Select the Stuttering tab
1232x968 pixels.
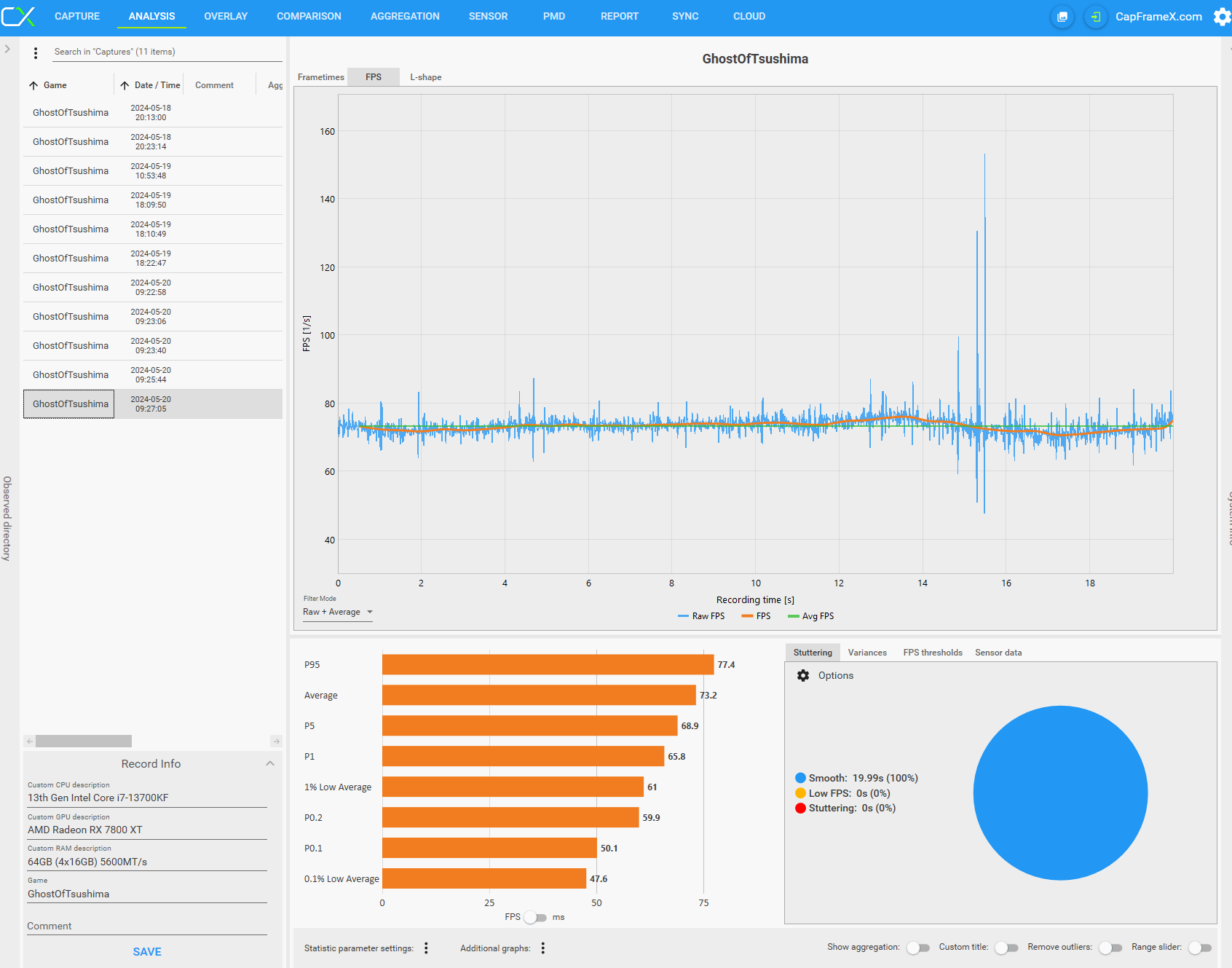click(x=813, y=653)
